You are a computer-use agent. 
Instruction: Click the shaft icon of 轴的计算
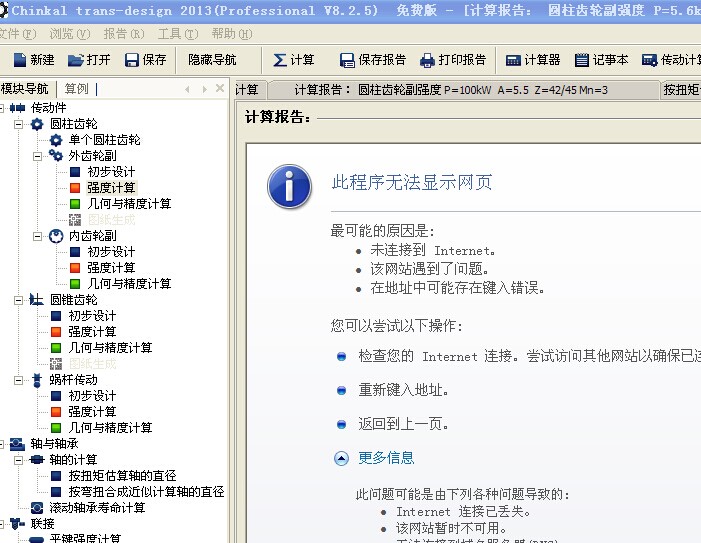[x=37, y=460]
